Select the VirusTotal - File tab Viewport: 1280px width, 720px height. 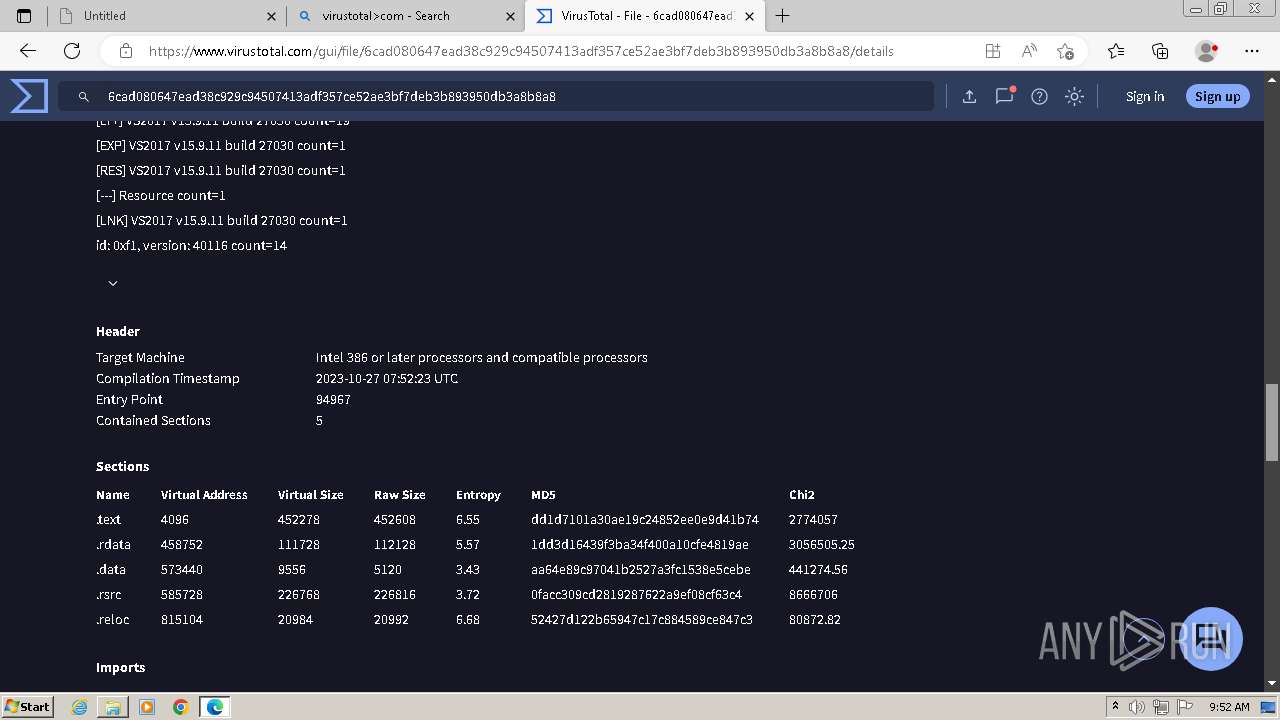[644, 16]
